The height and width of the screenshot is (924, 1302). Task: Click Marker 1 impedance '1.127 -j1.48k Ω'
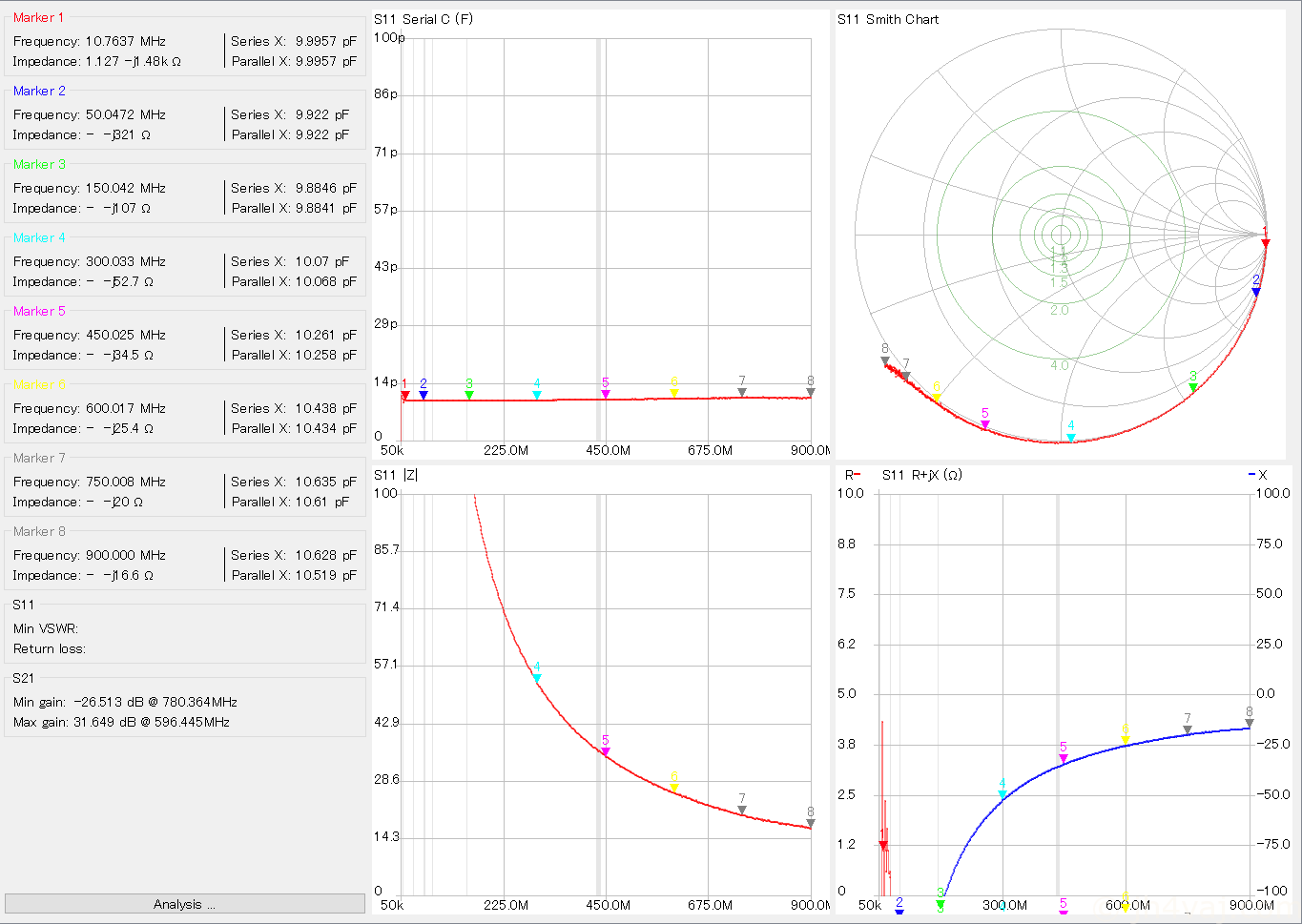(x=133, y=61)
